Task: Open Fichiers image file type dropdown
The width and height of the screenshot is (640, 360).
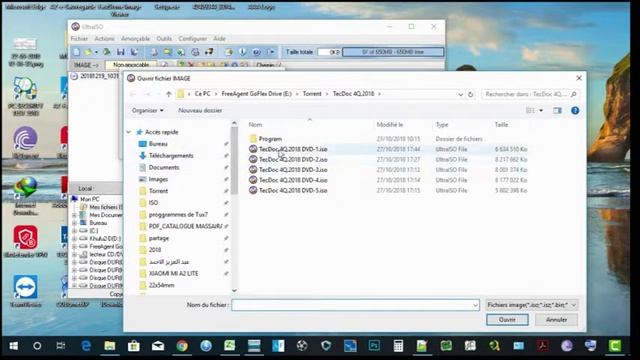Action: (x=531, y=305)
